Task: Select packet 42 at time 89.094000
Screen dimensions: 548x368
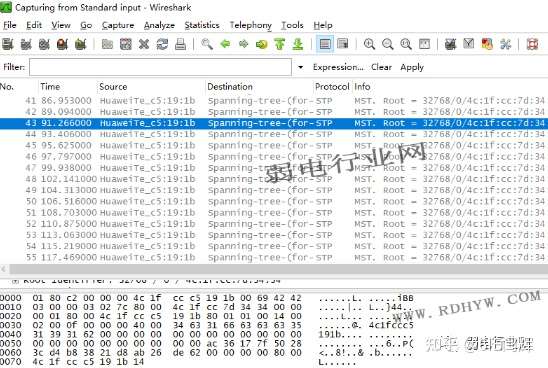Action: click(x=274, y=112)
